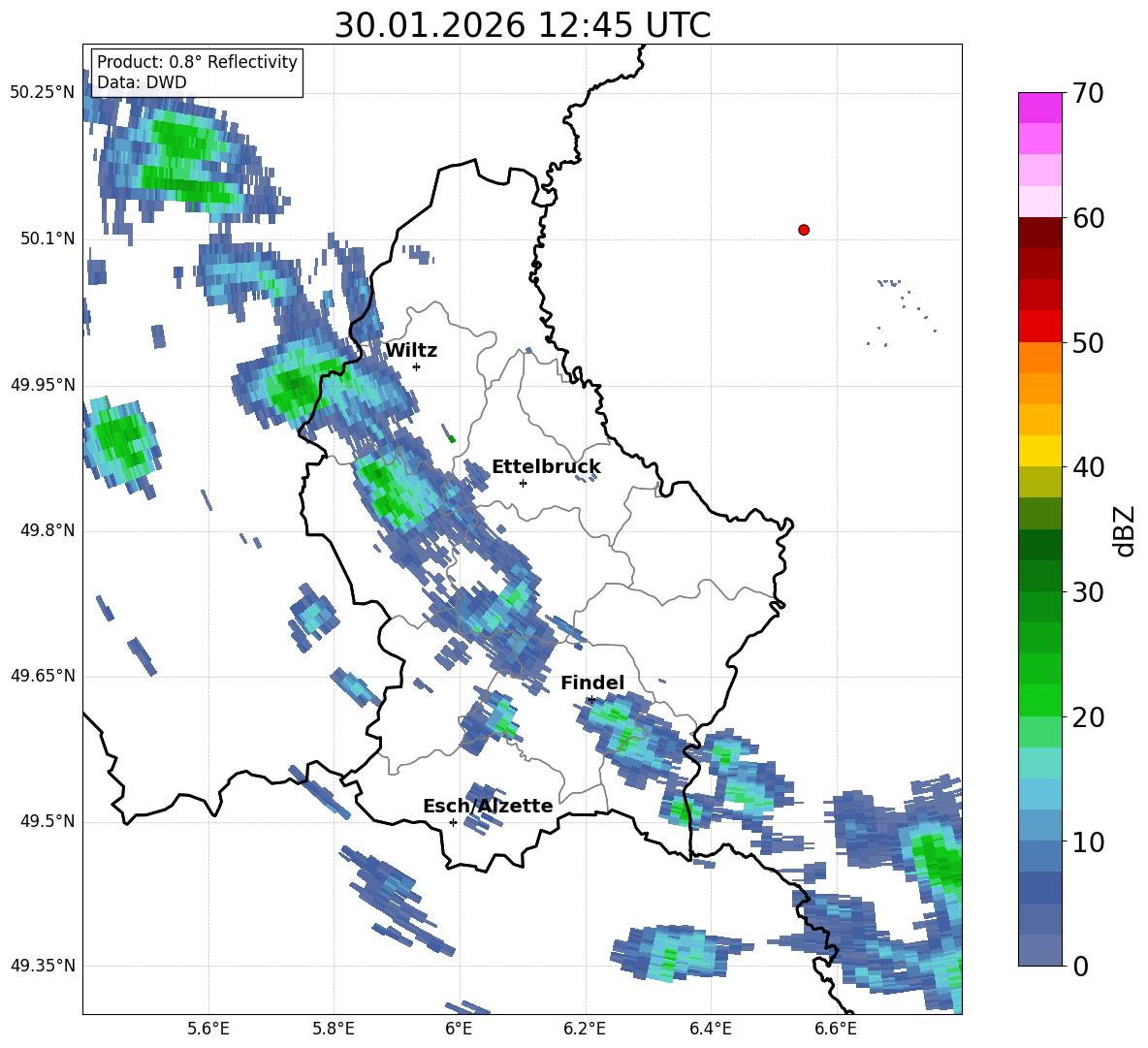Screen dimensions: 1148x1048
Task: Click the Findel location label
Action: tap(592, 683)
